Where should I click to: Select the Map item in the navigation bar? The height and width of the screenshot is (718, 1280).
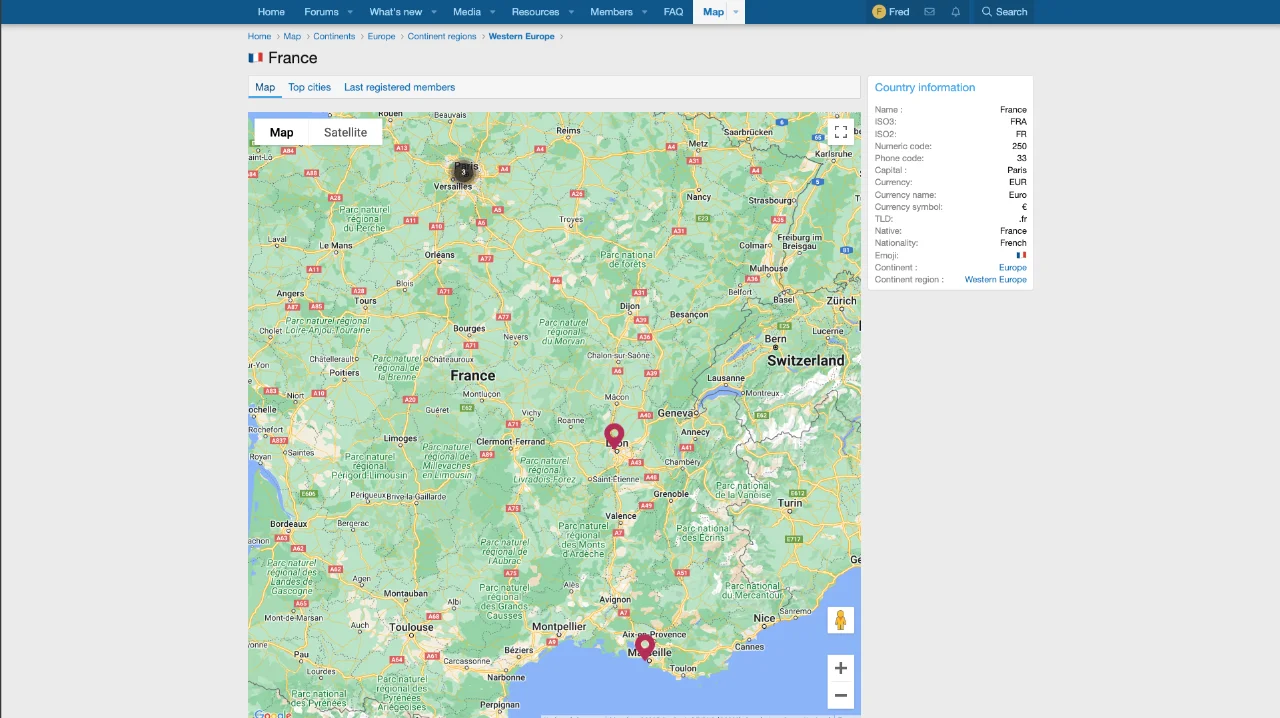coord(713,12)
